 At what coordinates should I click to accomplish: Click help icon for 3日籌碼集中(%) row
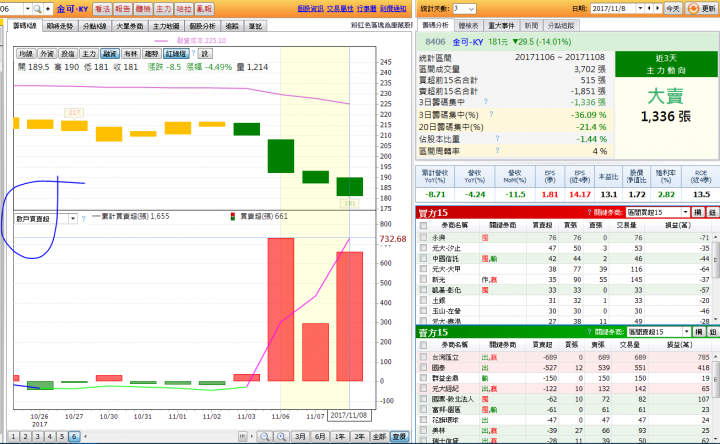[491, 114]
